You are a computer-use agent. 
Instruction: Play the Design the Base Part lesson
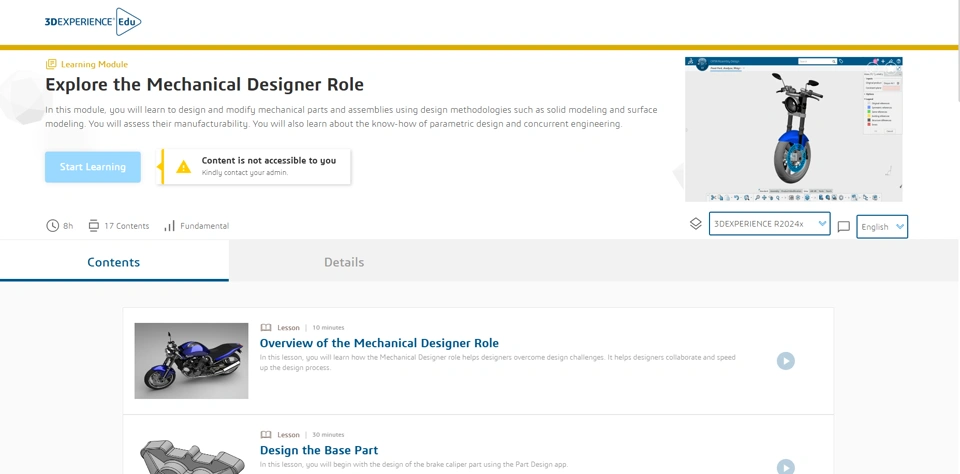(x=786, y=466)
